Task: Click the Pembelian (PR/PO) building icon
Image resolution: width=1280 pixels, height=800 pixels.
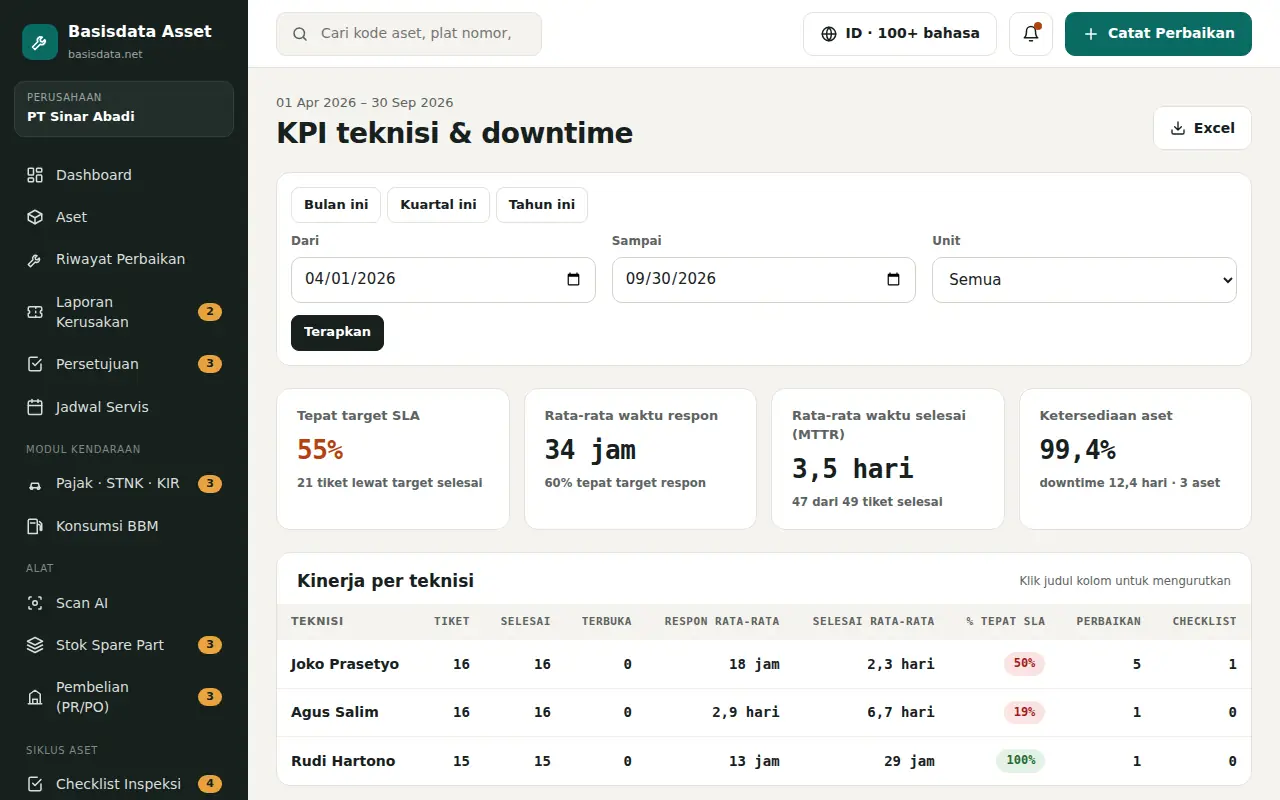Action: click(x=35, y=697)
